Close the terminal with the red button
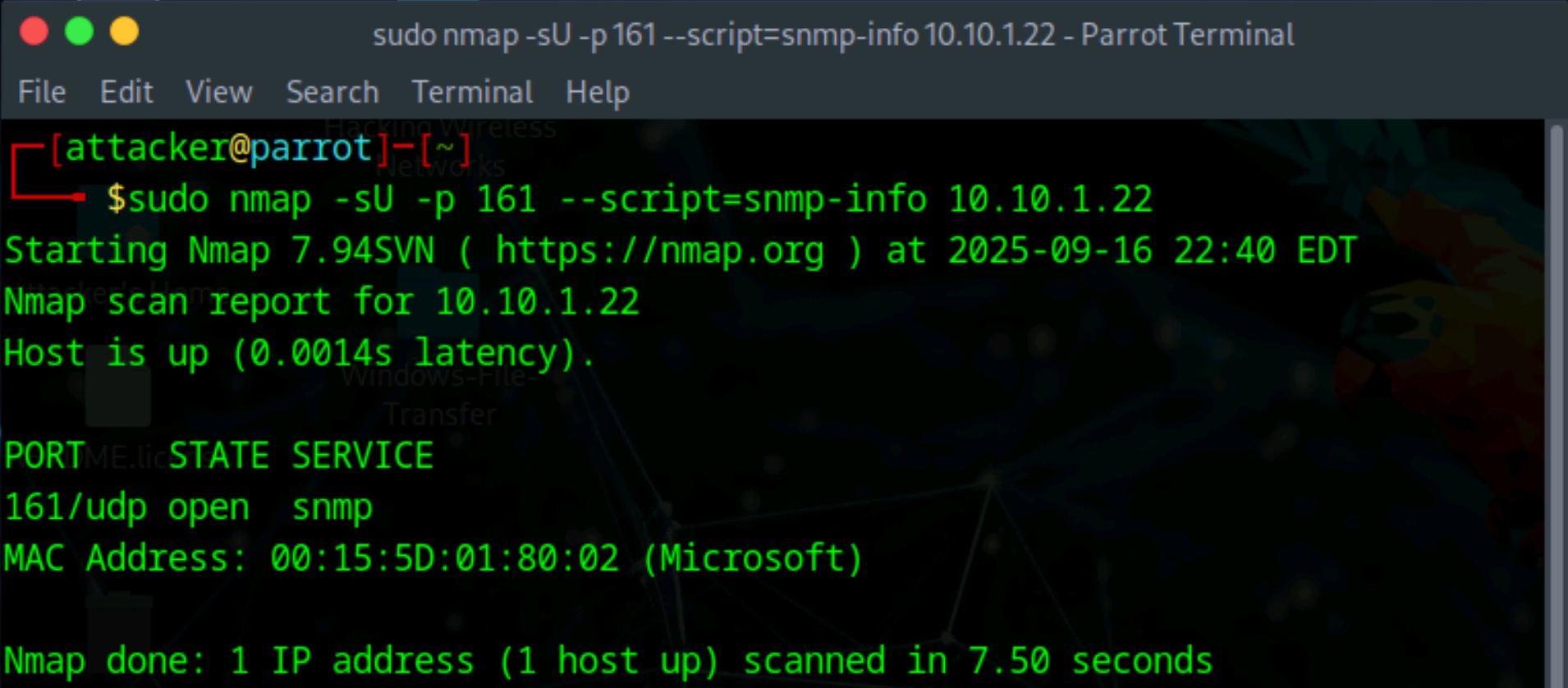This screenshot has width=1568, height=688. 34,33
